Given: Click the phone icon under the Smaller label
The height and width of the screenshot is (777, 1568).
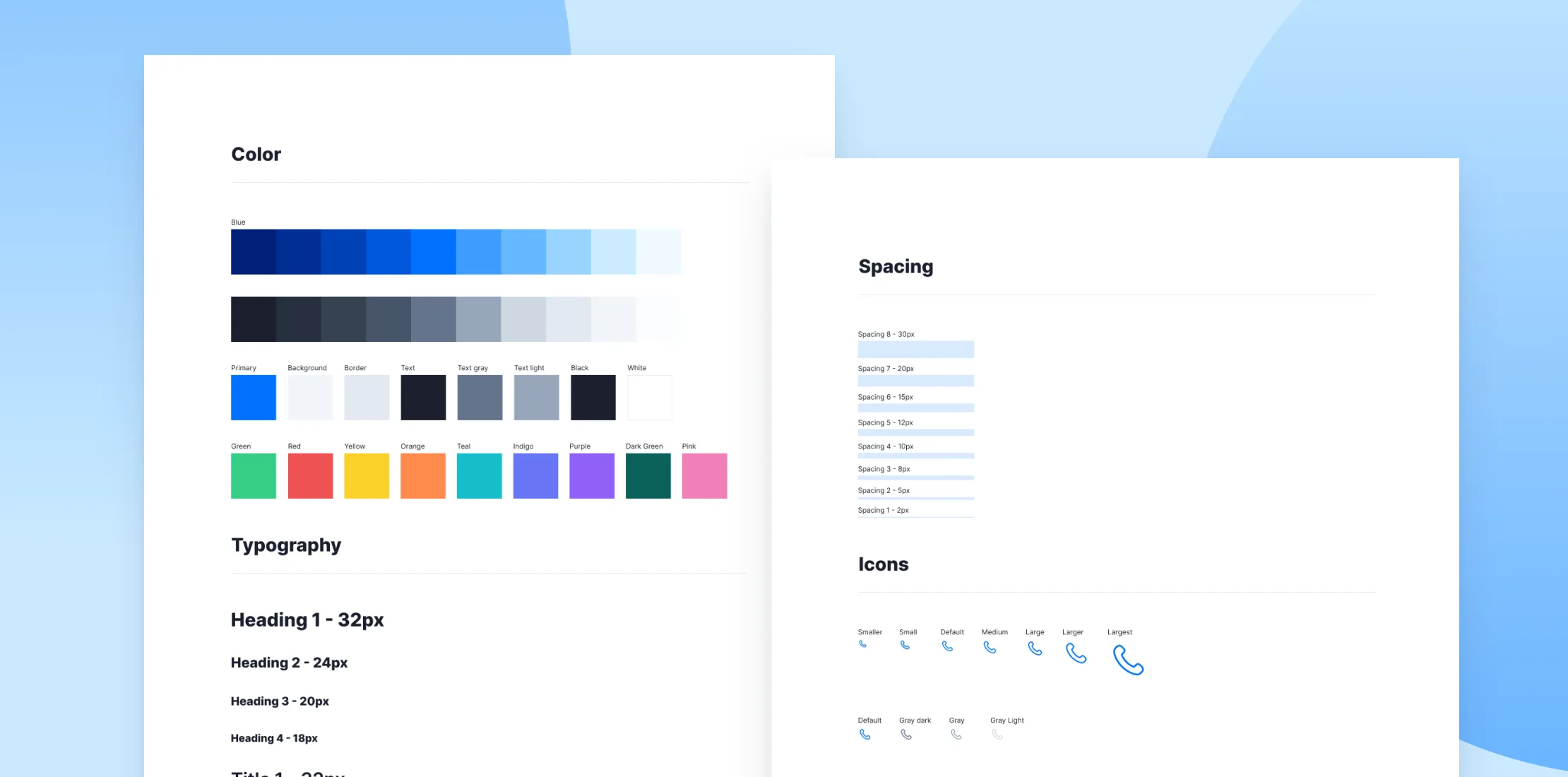Looking at the screenshot, I should pos(862,644).
